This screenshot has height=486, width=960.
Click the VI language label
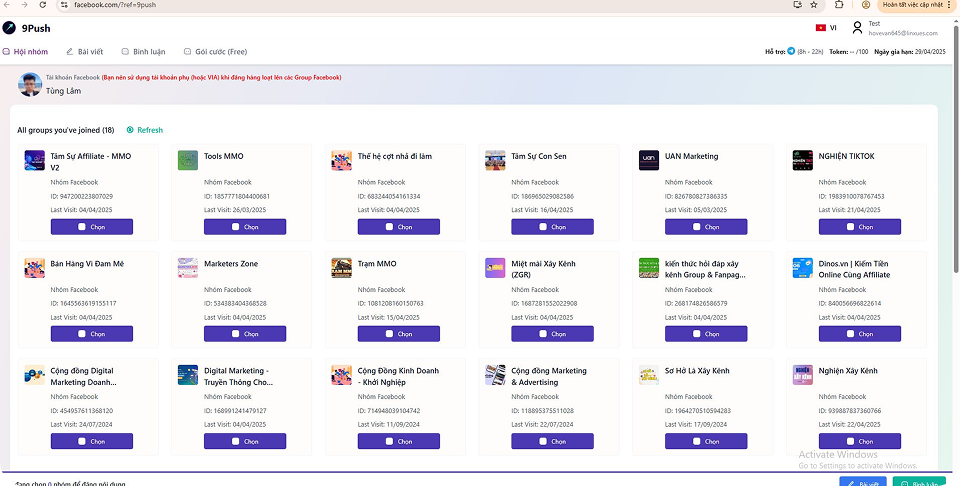833,28
